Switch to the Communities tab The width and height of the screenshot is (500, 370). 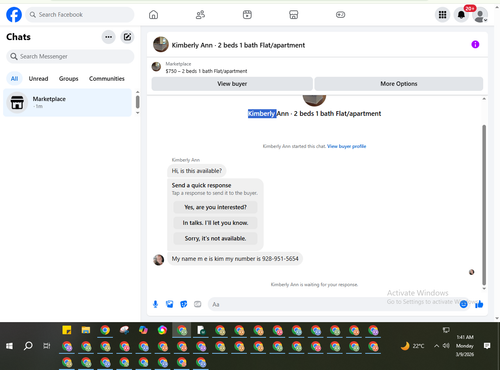coord(107,79)
